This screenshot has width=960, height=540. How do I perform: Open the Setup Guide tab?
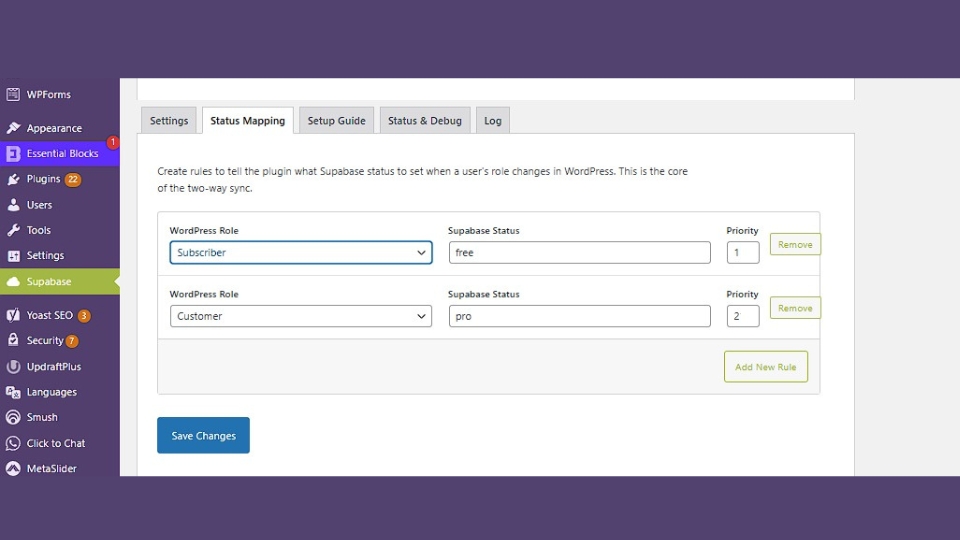click(x=336, y=121)
